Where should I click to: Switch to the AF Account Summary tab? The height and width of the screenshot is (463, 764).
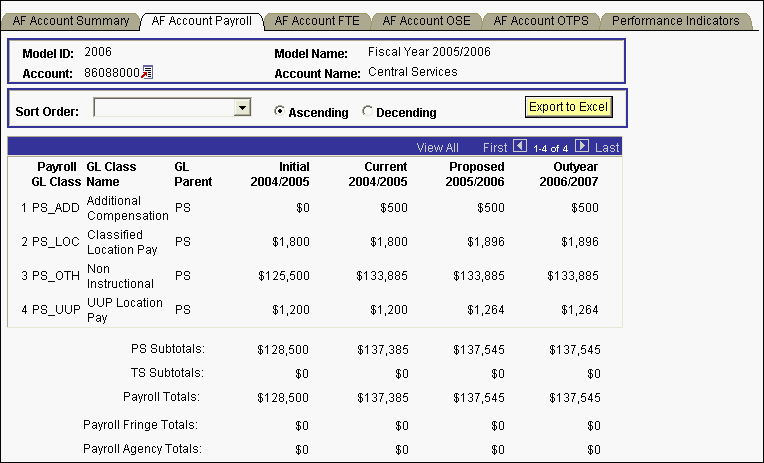pos(70,20)
